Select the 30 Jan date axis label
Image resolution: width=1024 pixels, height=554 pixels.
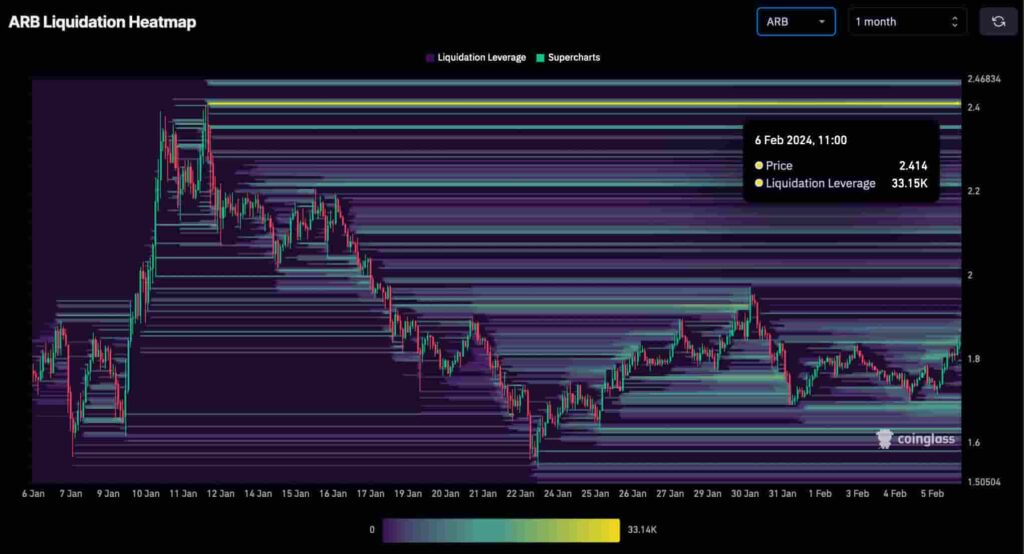[743, 494]
